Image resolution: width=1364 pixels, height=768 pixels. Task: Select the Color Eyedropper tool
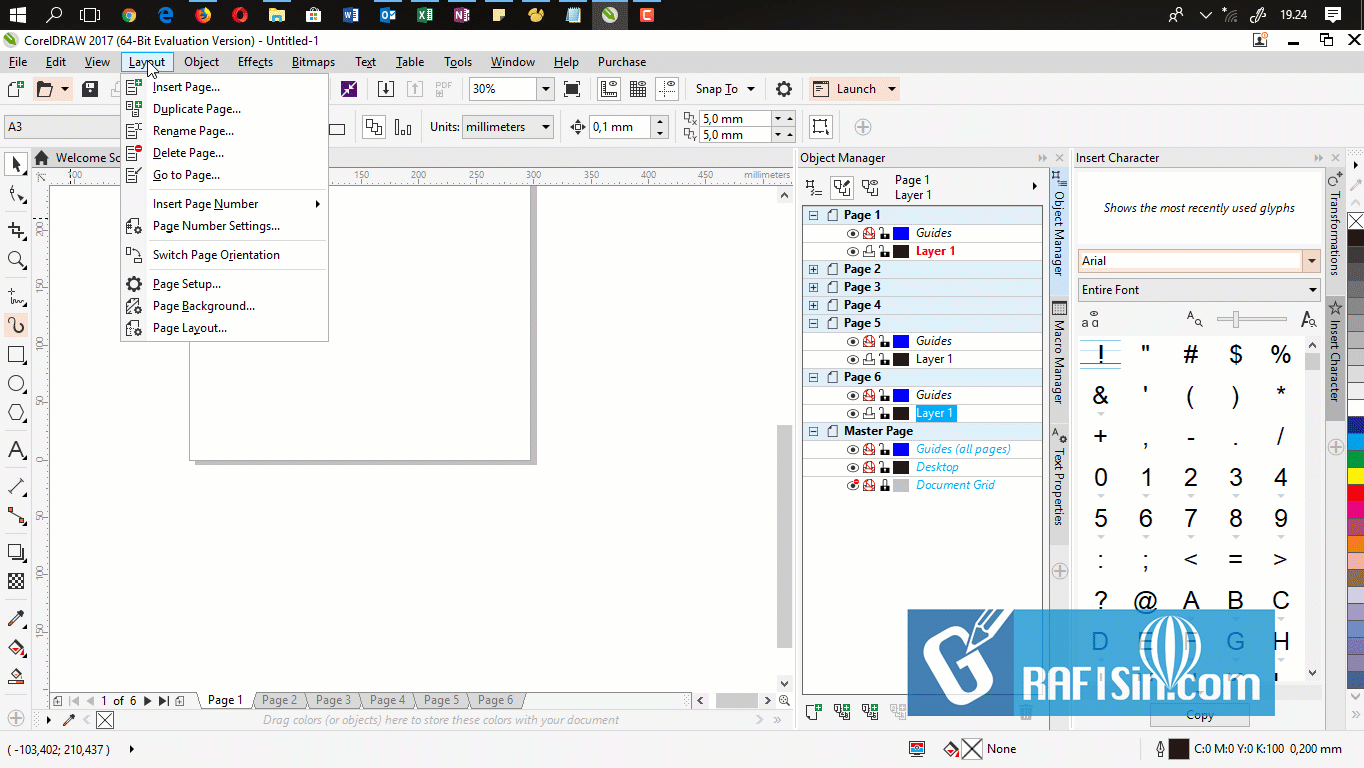coord(16,618)
